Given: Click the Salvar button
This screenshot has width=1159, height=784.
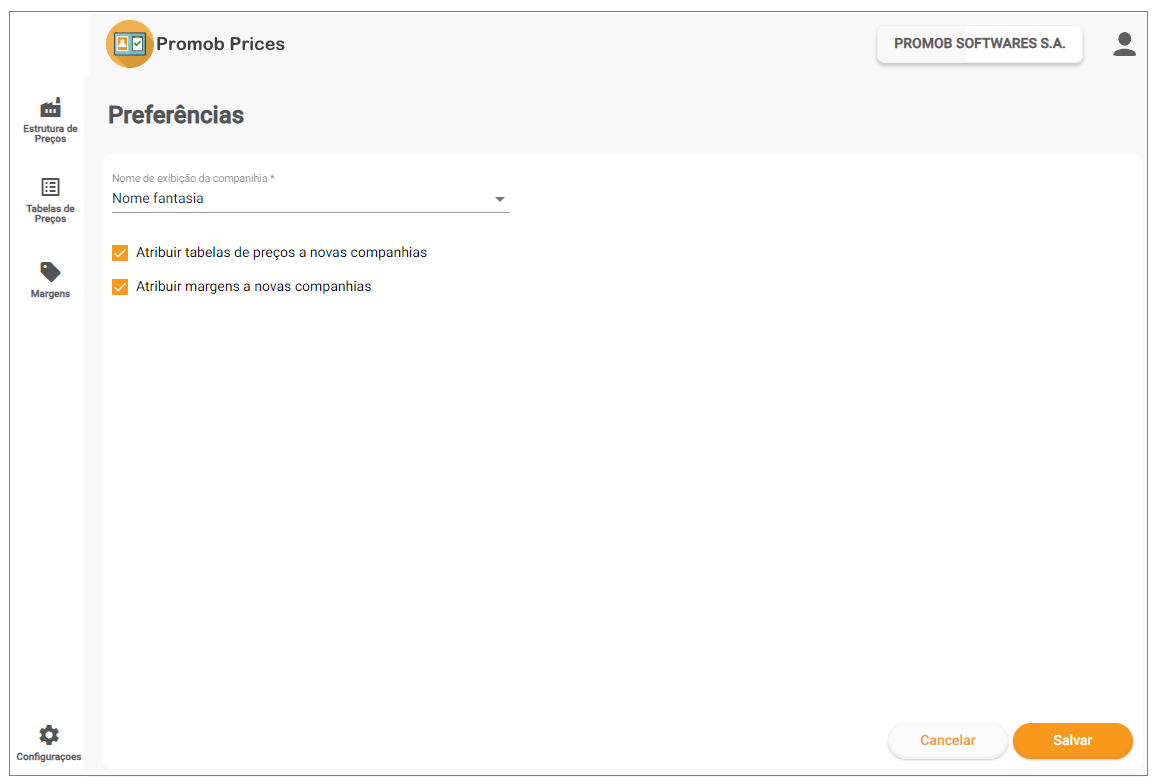Looking at the screenshot, I should 1073,740.
